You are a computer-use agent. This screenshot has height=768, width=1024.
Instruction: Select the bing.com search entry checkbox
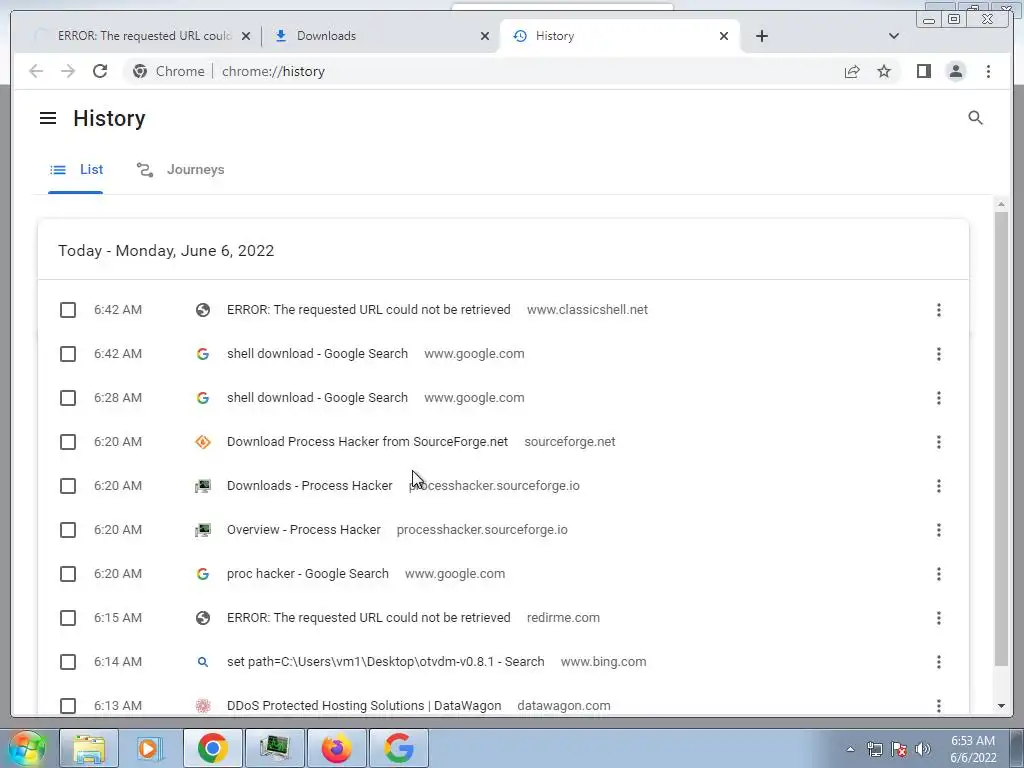pos(68,662)
